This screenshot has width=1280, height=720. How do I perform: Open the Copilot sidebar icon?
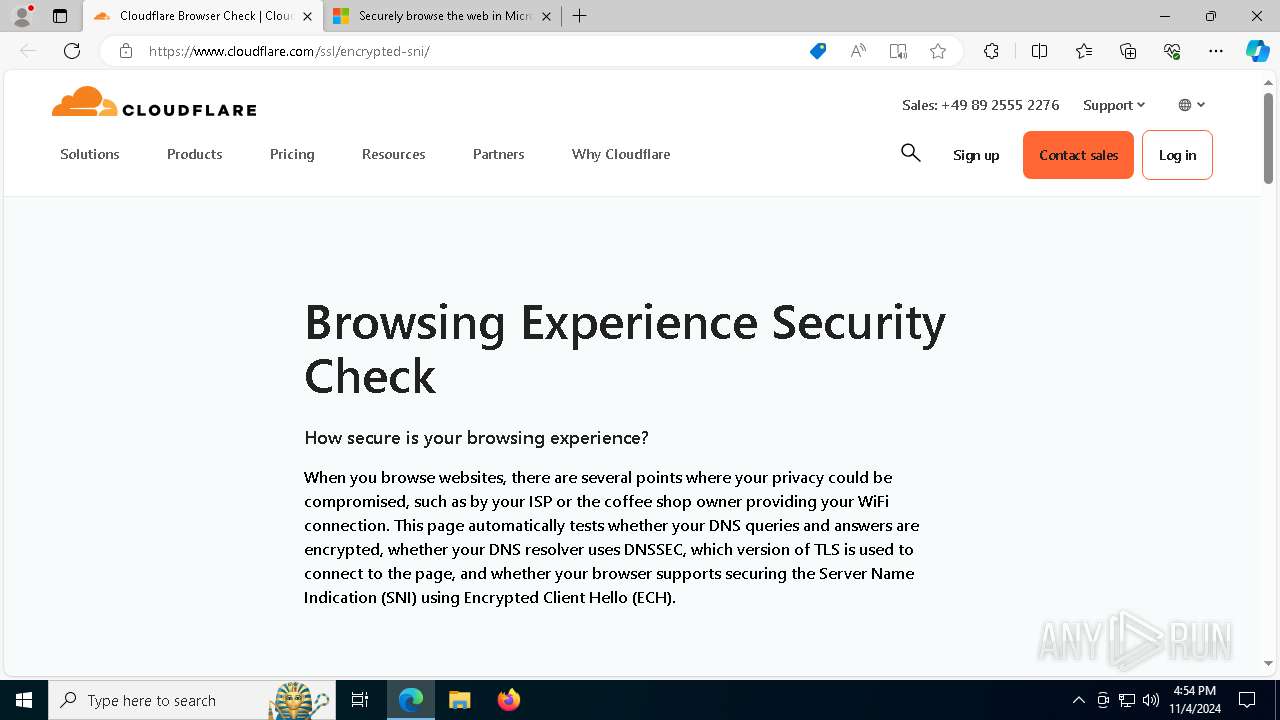1257,51
